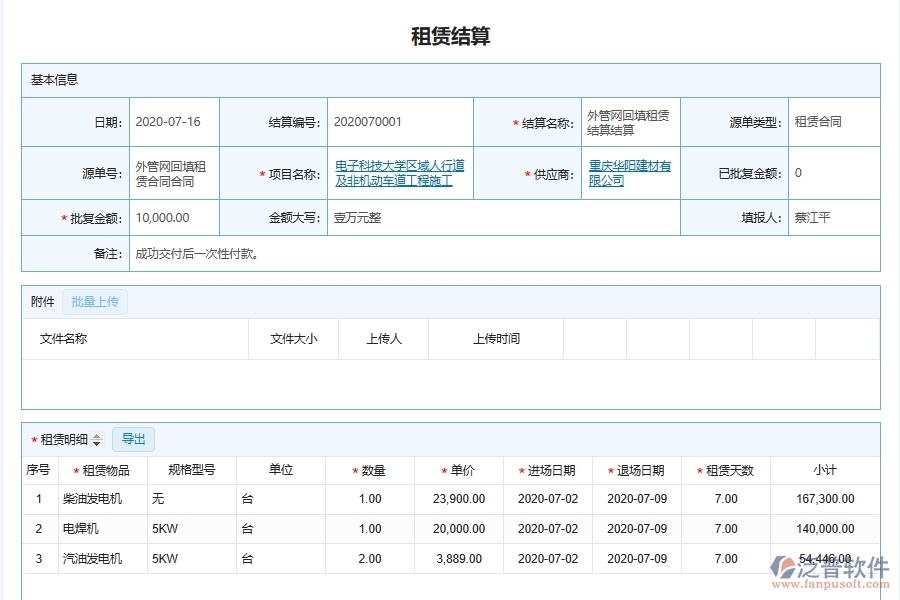Click the sort arrows beside 租赁明细

click(x=95, y=439)
